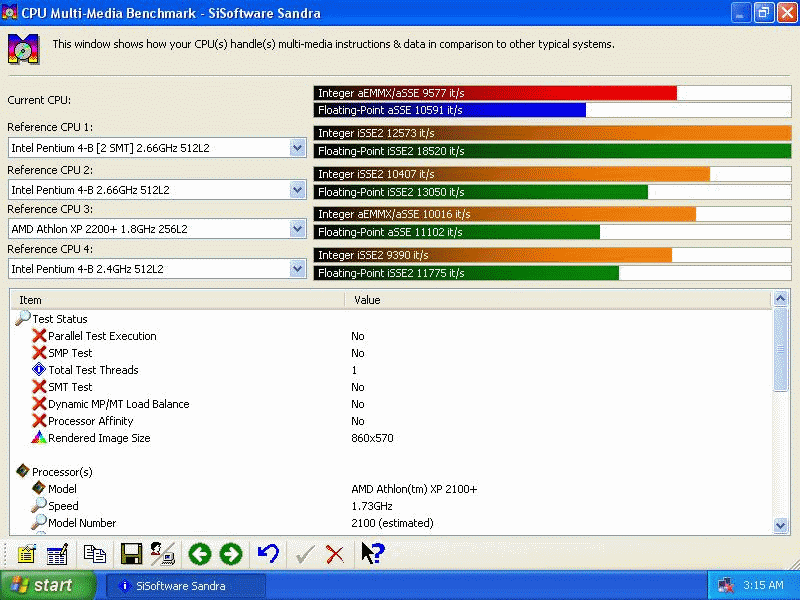
Task: Cancel using the red X icon
Action: pyautogui.click(x=333, y=553)
